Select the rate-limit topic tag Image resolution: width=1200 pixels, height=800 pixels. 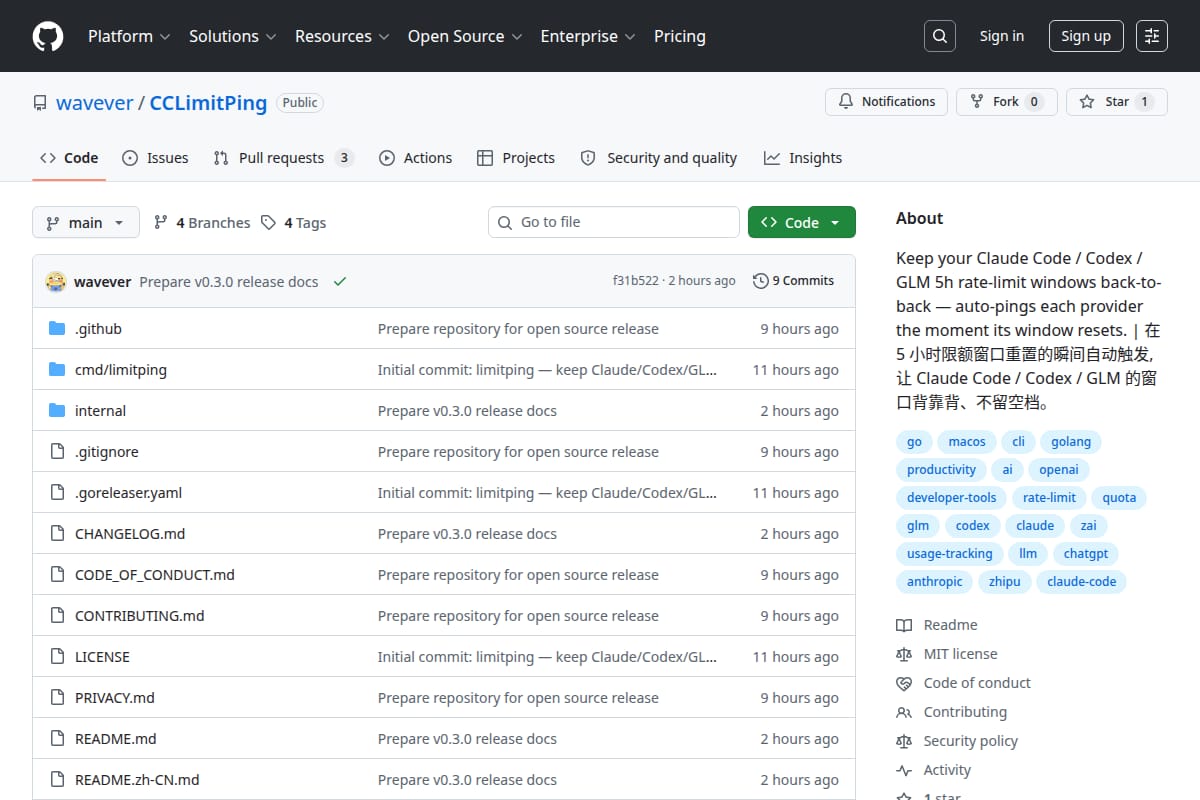tap(1049, 497)
